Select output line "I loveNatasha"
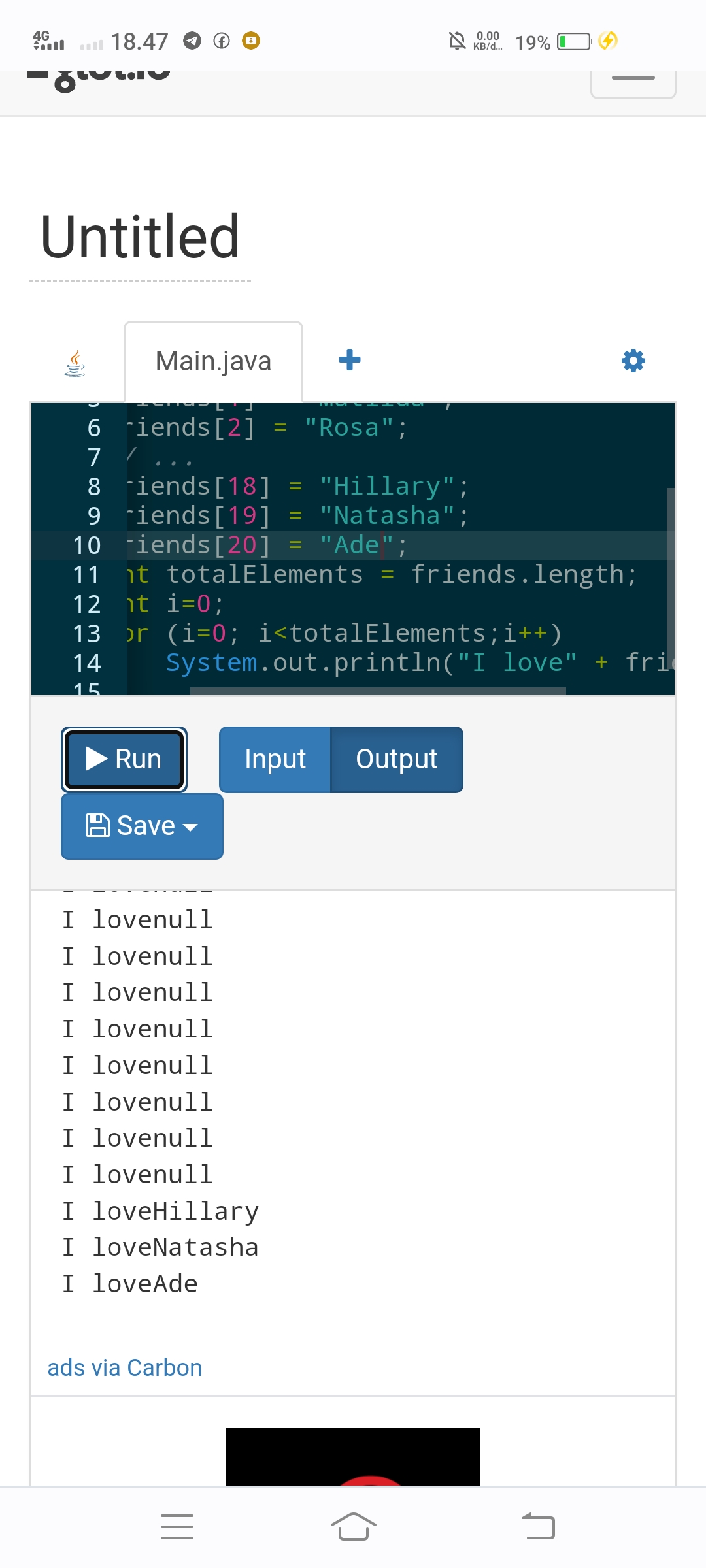The height and width of the screenshot is (1568, 706). [x=161, y=1247]
